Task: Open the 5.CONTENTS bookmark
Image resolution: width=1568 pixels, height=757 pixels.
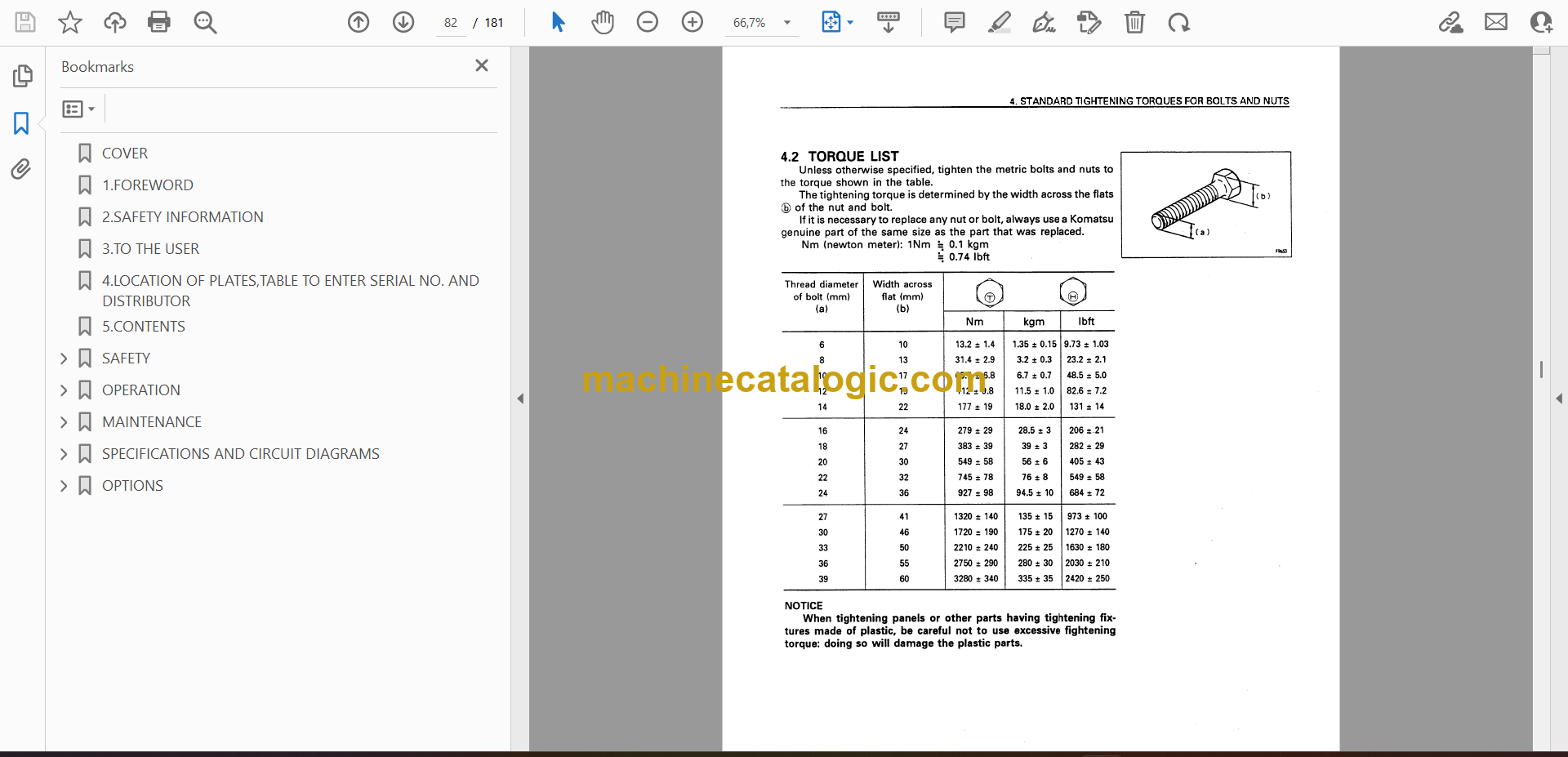Action: tap(144, 327)
